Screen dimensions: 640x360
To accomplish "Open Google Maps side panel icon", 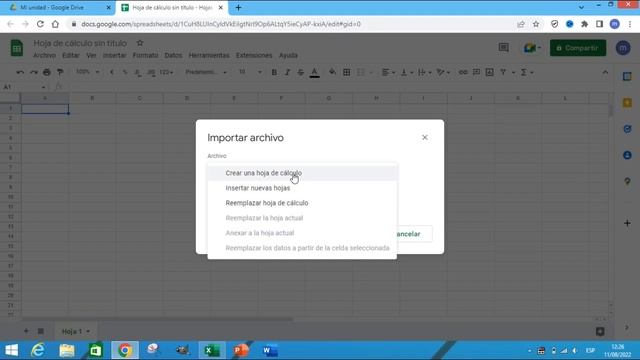I will pyautogui.click(x=627, y=181).
